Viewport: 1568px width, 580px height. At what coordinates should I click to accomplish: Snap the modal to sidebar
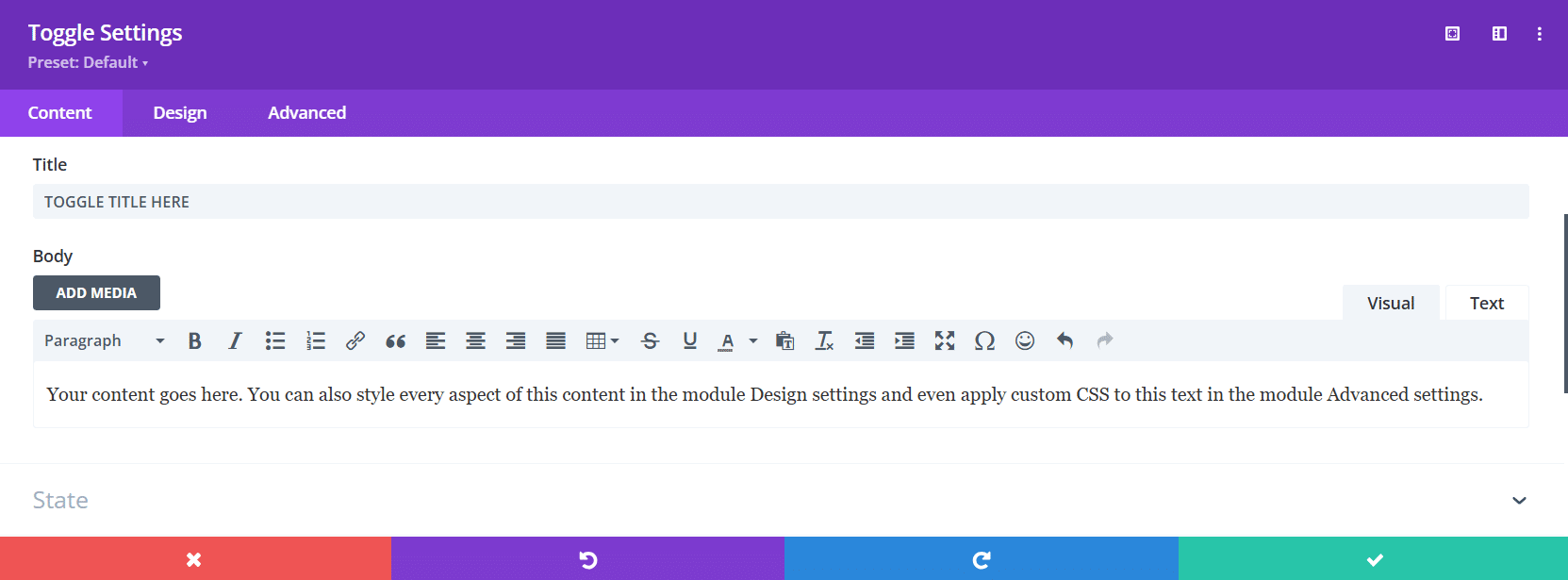tap(1499, 34)
